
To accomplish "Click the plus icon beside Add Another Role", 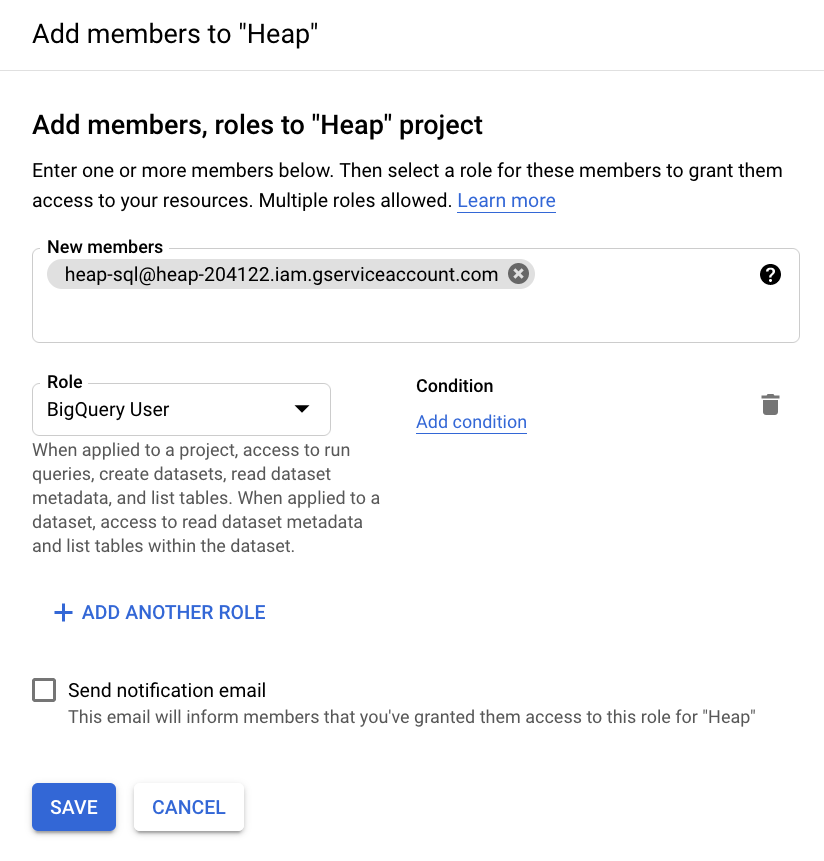I will point(63,612).
